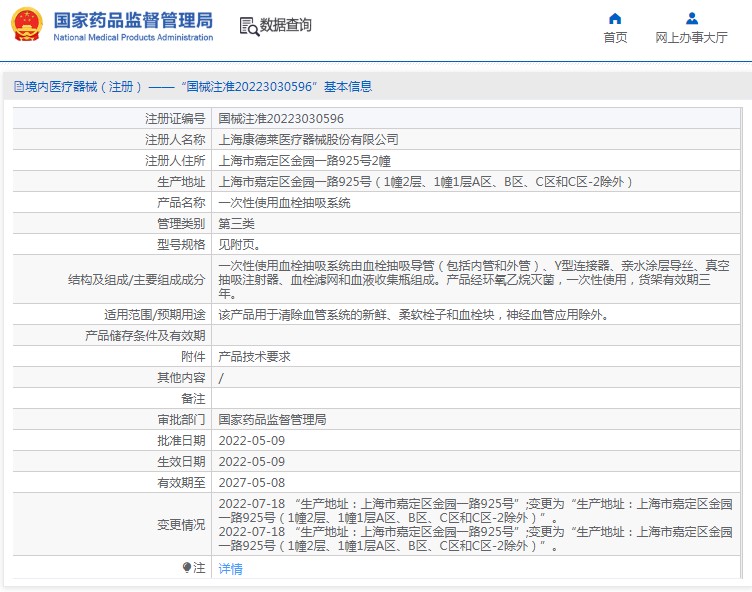
Task: Click the document icon before 境内医疗器械
Action: 19,87
